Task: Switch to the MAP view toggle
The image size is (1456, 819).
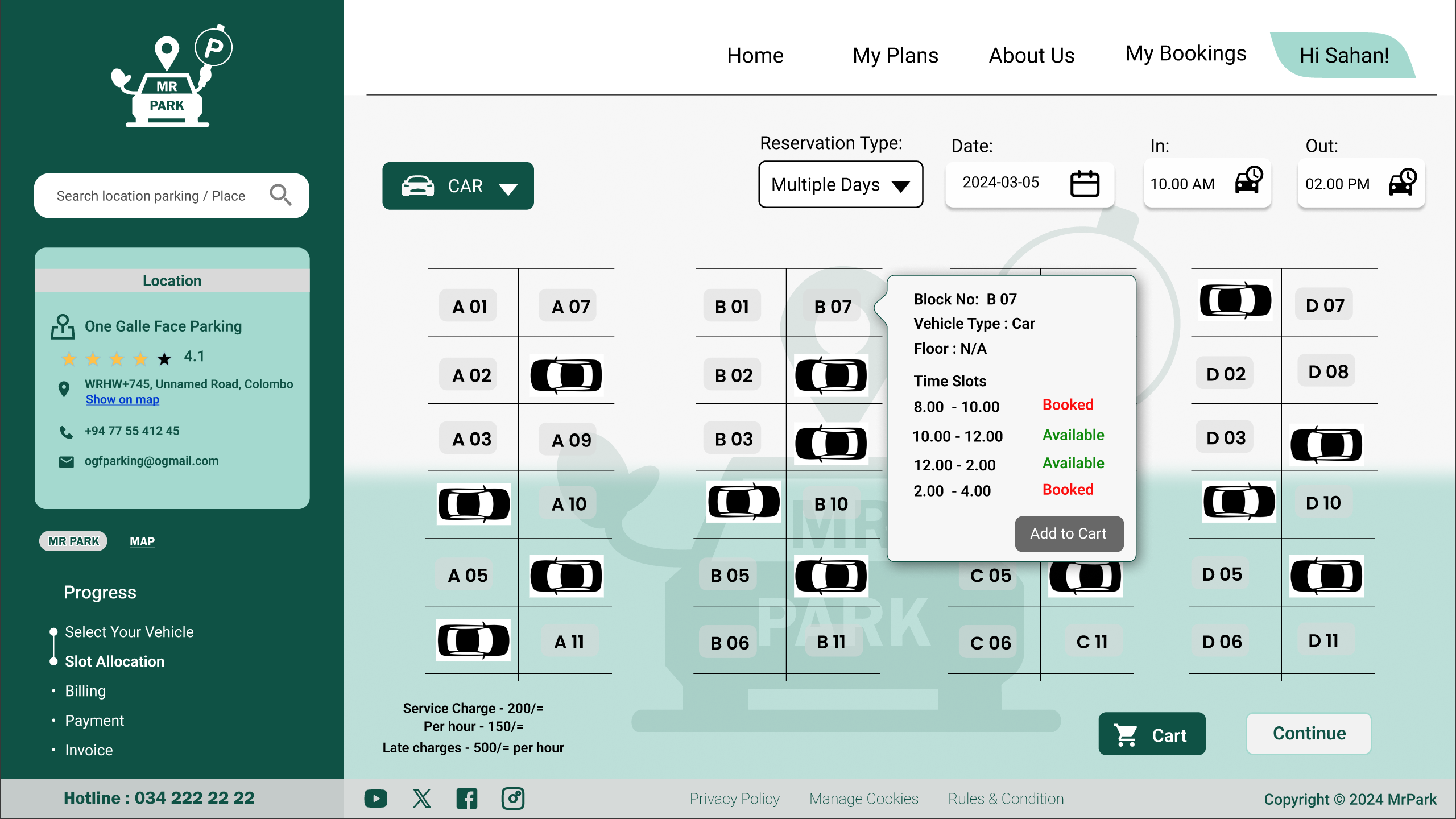Action: (x=142, y=541)
